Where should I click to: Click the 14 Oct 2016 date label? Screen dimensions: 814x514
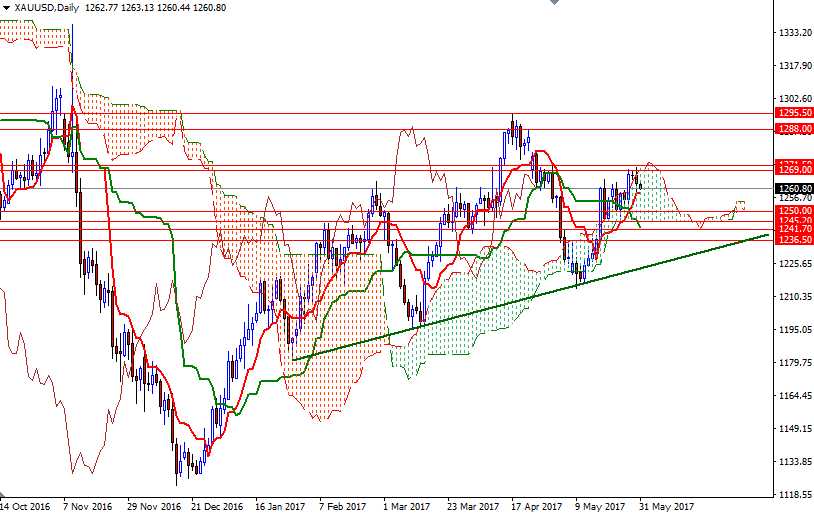27,506
